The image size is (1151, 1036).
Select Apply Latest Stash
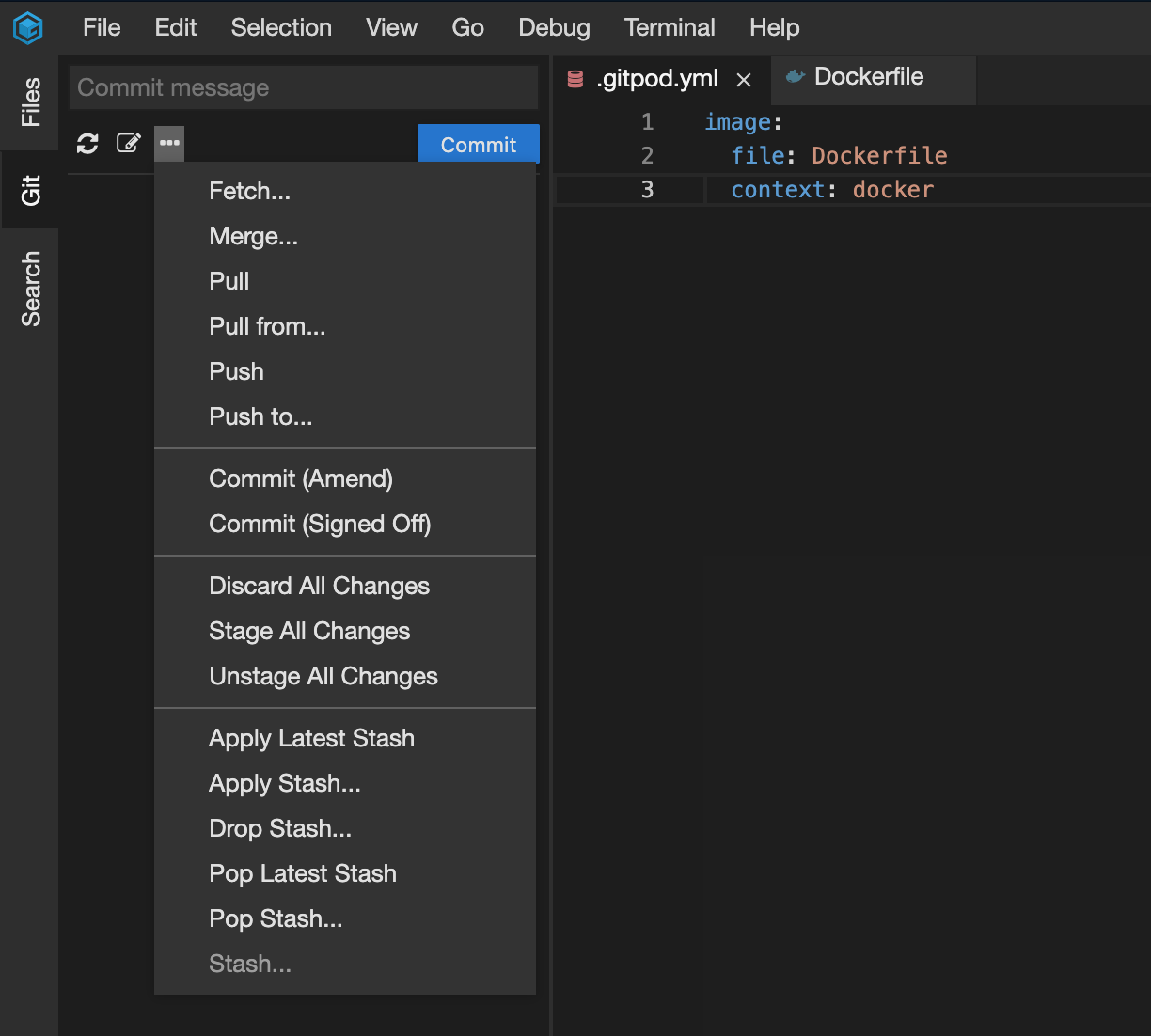tap(311, 738)
